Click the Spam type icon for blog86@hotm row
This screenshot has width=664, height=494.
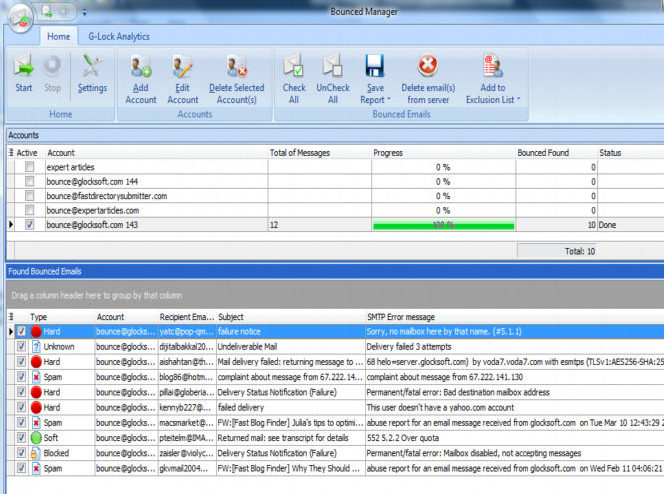click(x=36, y=377)
